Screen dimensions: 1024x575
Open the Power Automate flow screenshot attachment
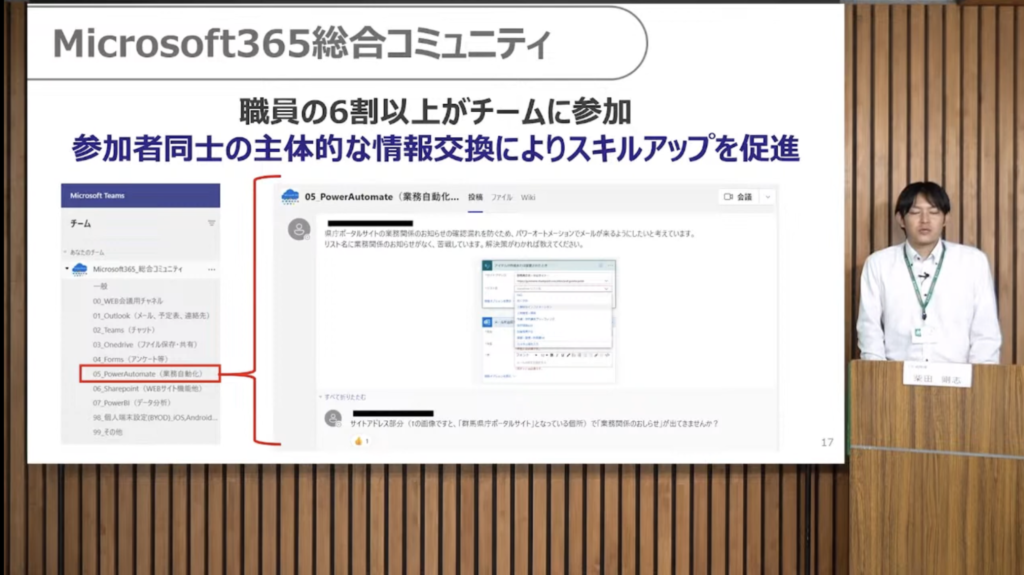[549, 321]
